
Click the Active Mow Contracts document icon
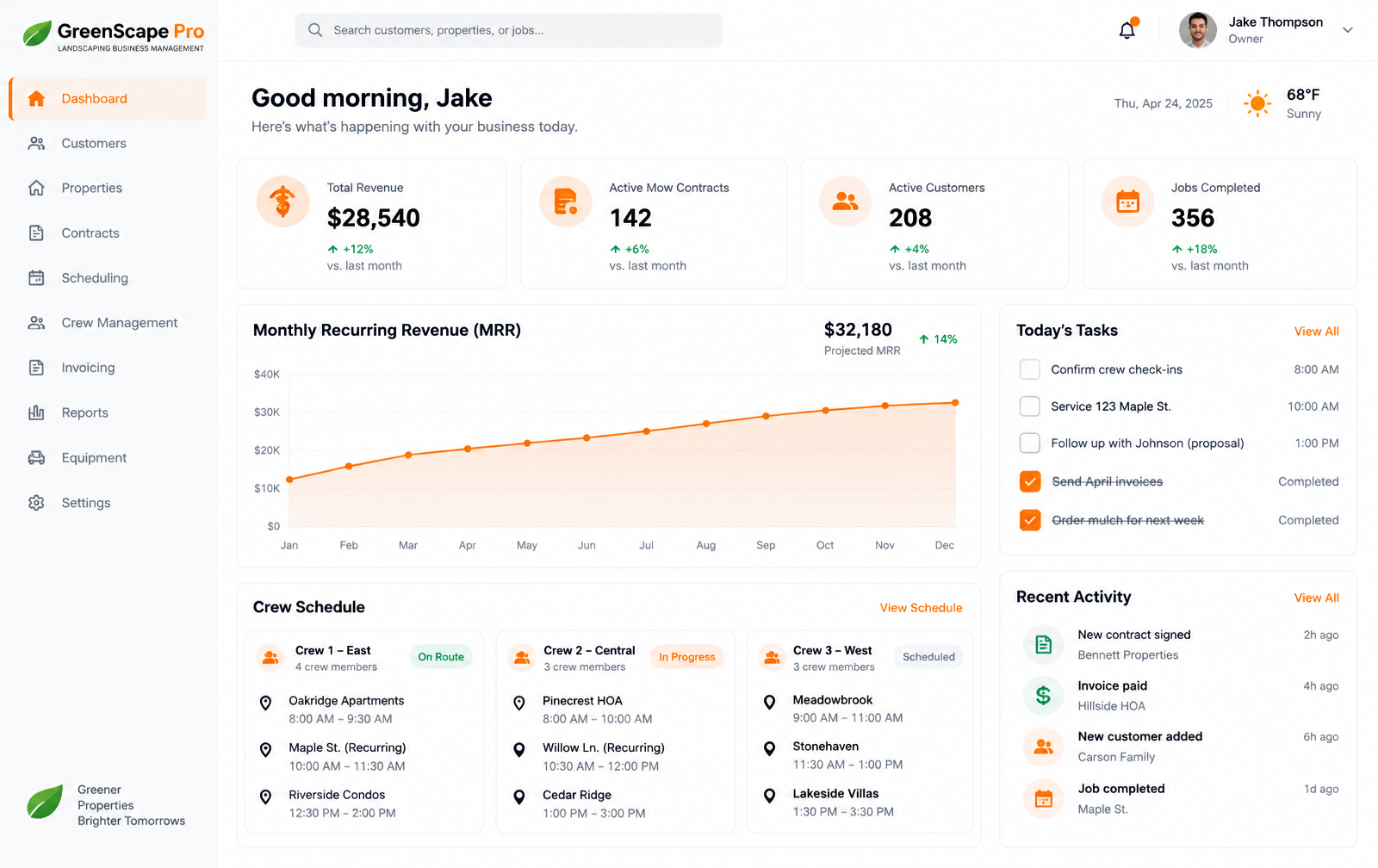pos(566,201)
